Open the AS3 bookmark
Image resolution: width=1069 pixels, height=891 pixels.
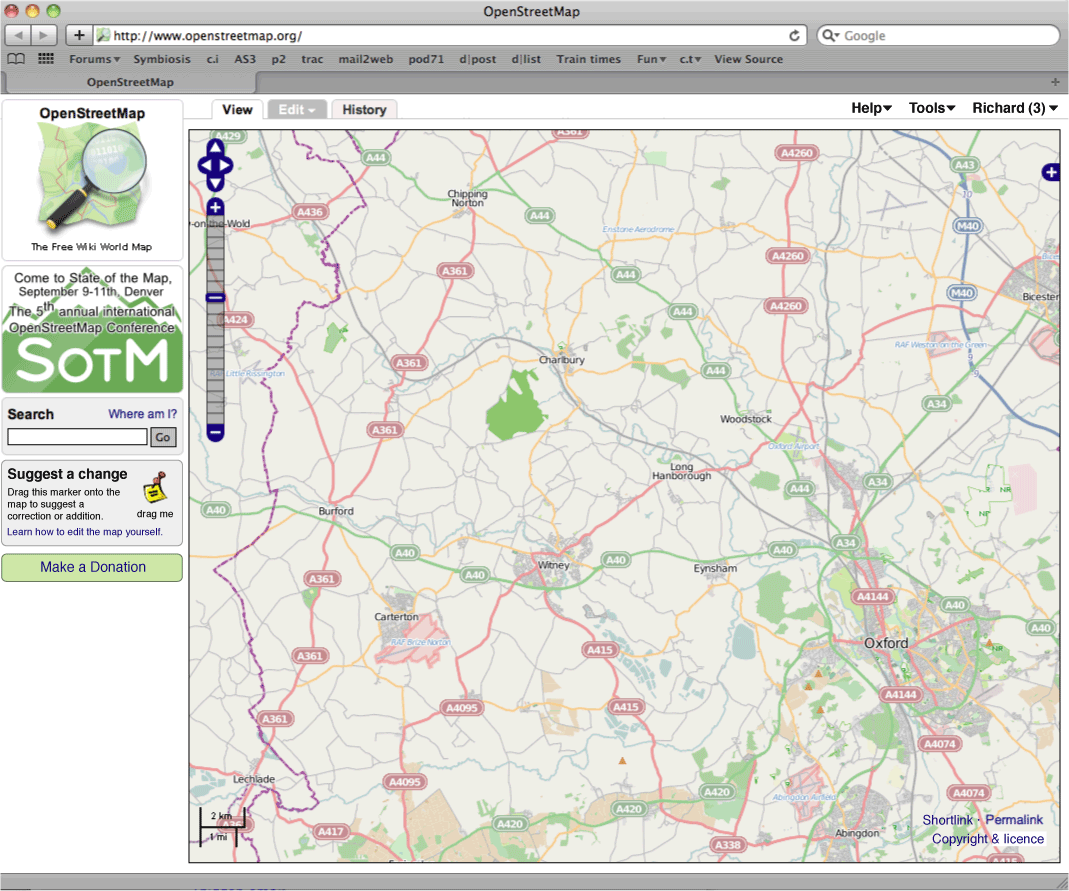[245, 59]
